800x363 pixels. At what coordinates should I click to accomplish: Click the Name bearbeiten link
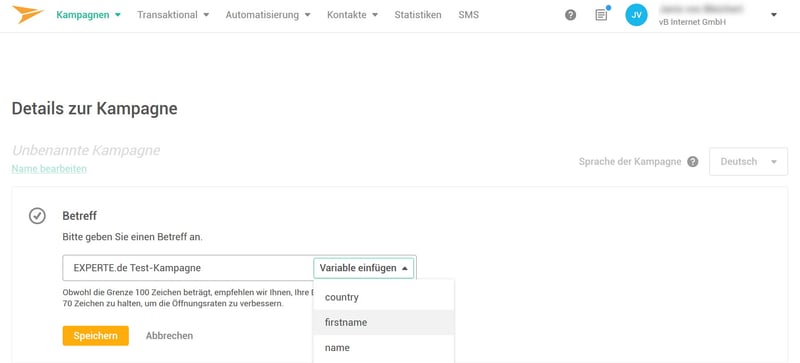pyautogui.click(x=49, y=168)
